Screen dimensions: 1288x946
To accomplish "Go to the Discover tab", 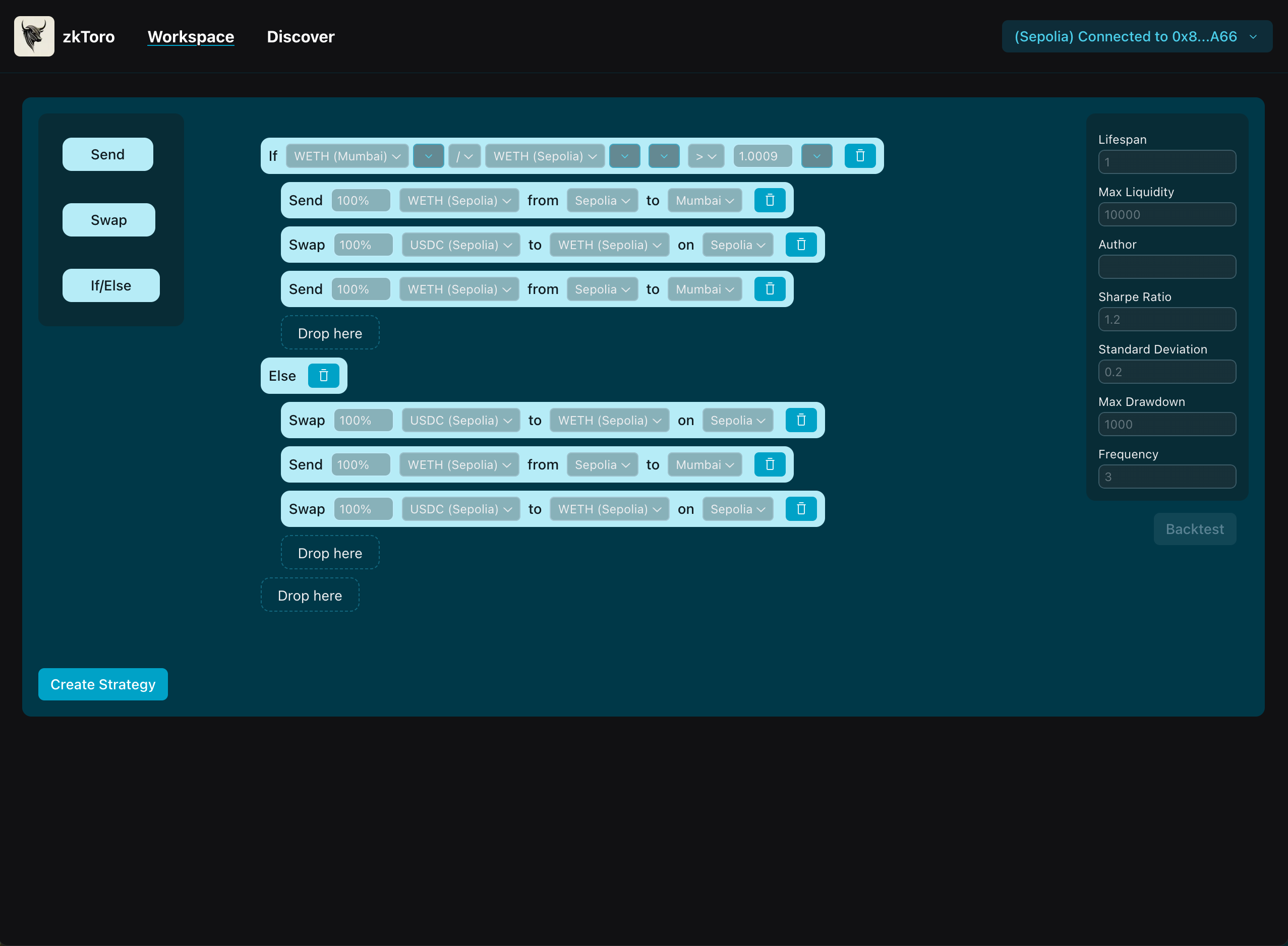I will click(x=300, y=37).
